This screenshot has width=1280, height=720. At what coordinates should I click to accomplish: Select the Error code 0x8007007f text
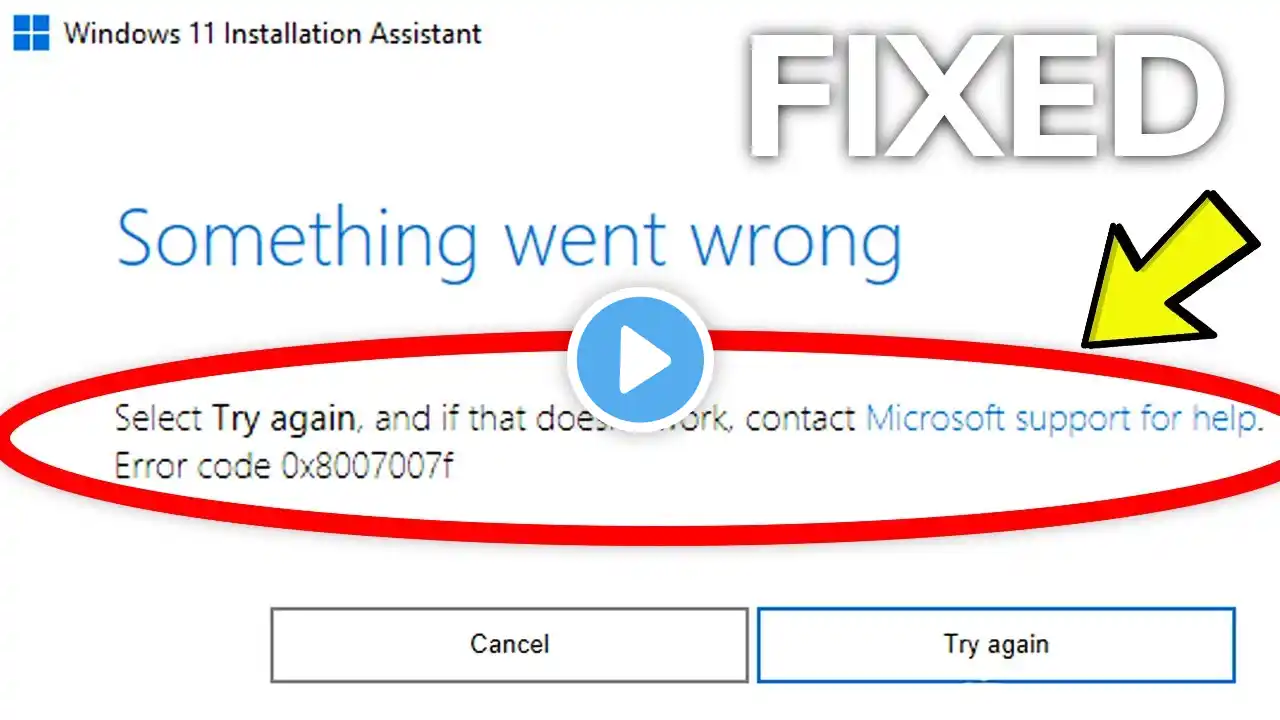click(x=283, y=466)
